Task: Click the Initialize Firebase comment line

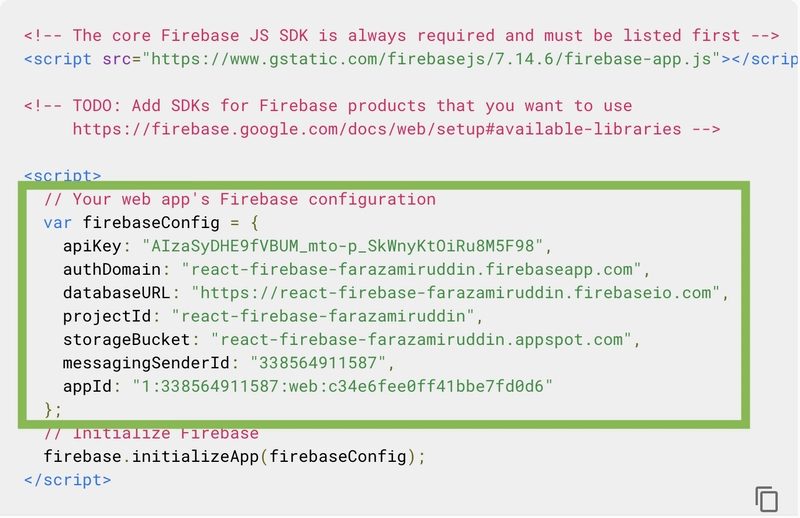Action: pos(151,433)
